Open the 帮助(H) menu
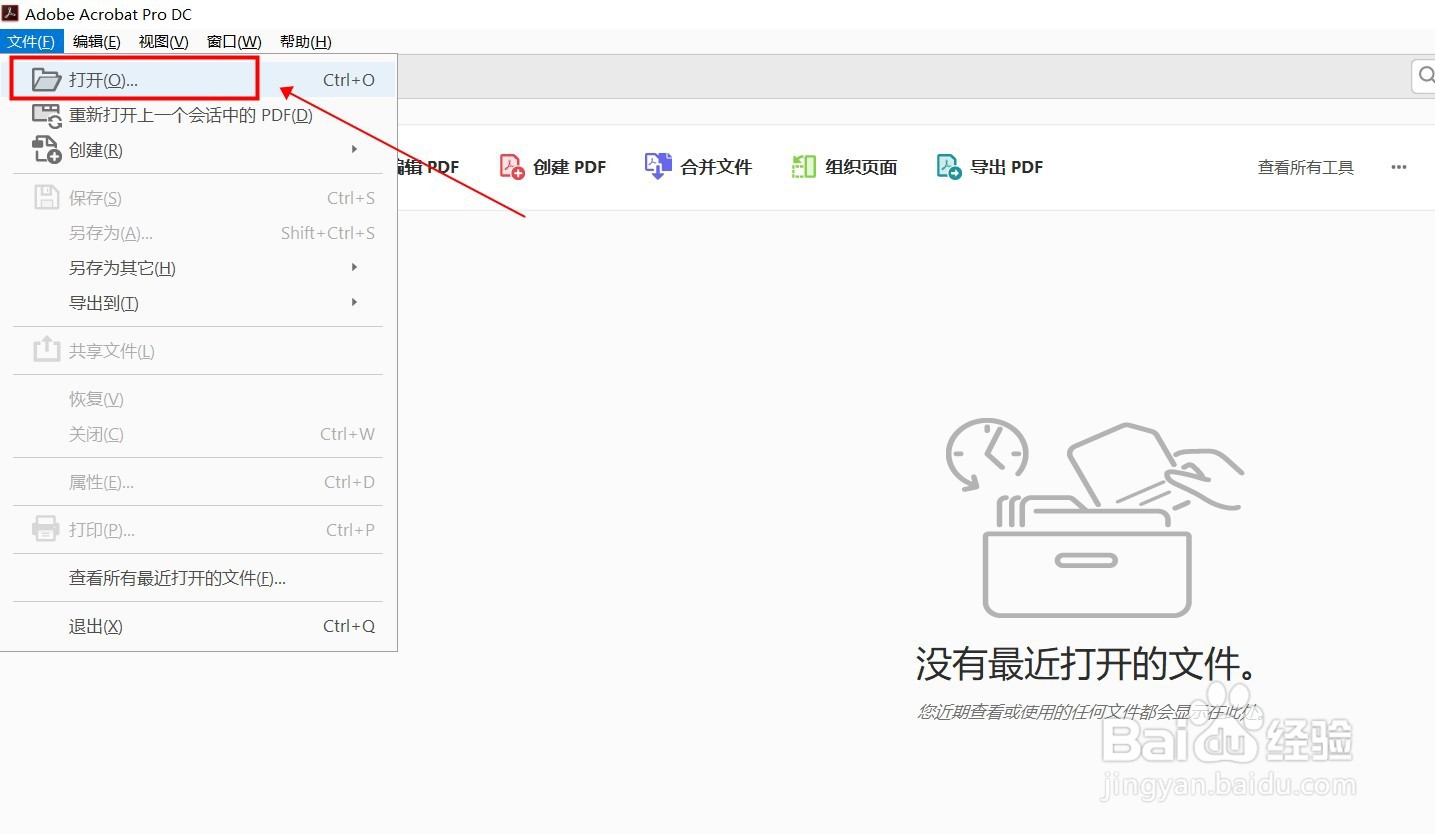Screen dimensions: 1435x834 point(305,41)
